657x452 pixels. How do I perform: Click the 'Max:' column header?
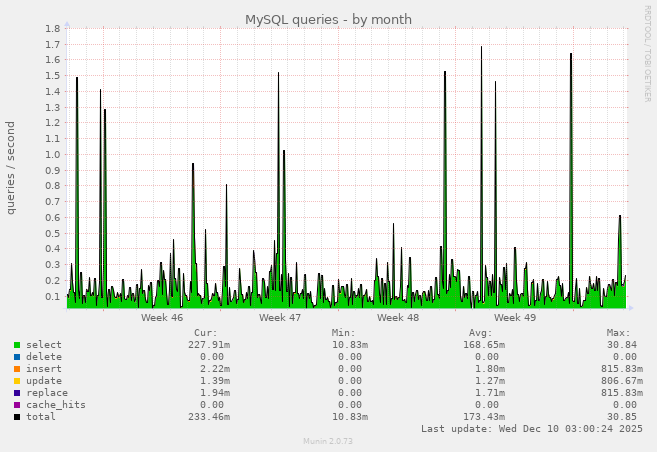point(619,333)
